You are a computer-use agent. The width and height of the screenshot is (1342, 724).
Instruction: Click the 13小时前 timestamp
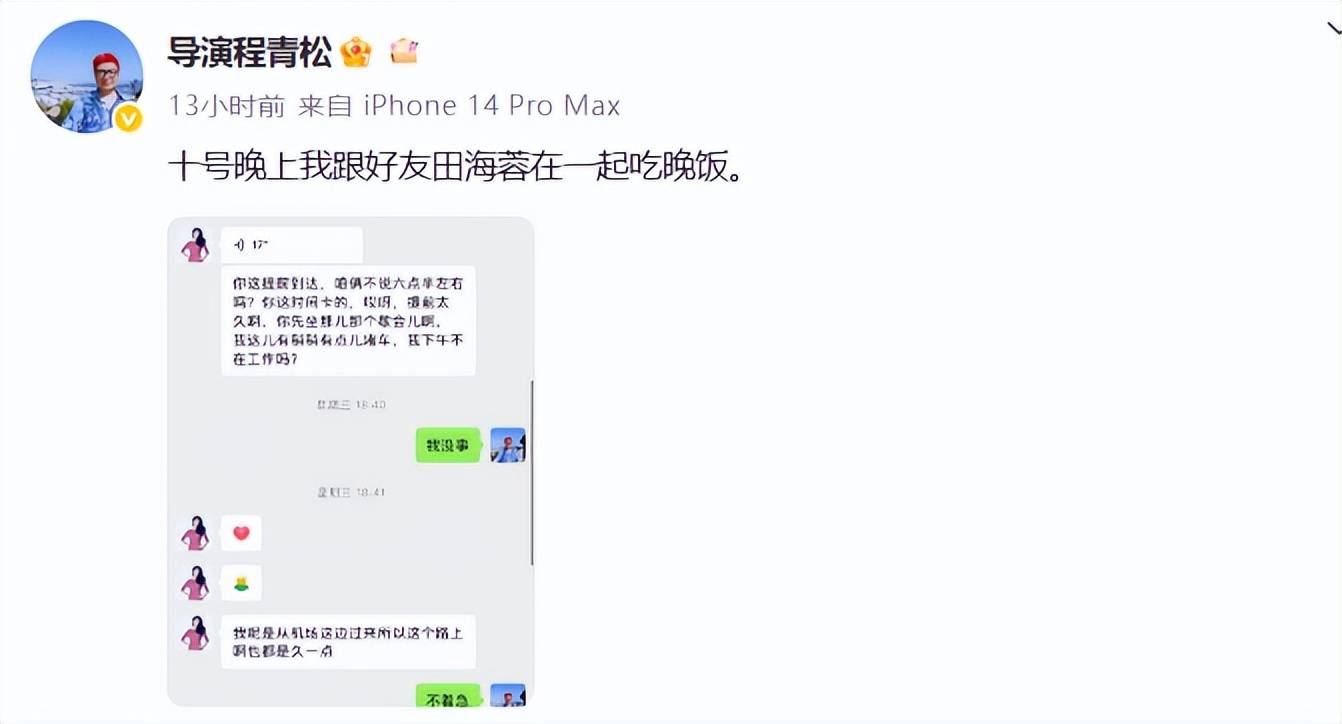pyautogui.click(x=227, y=105)
